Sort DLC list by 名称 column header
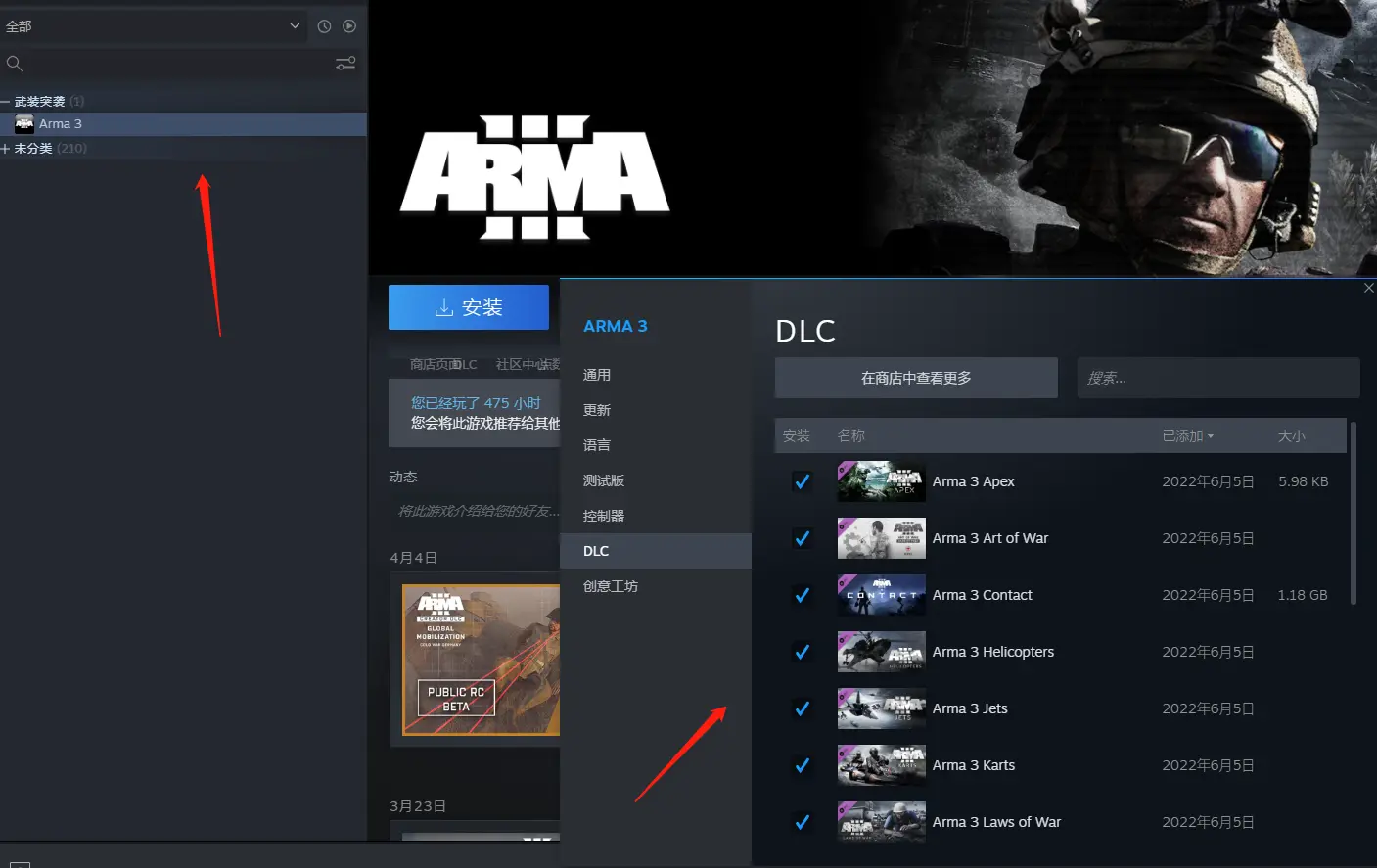Screen dimensions: 1377x868 [851, 436]
